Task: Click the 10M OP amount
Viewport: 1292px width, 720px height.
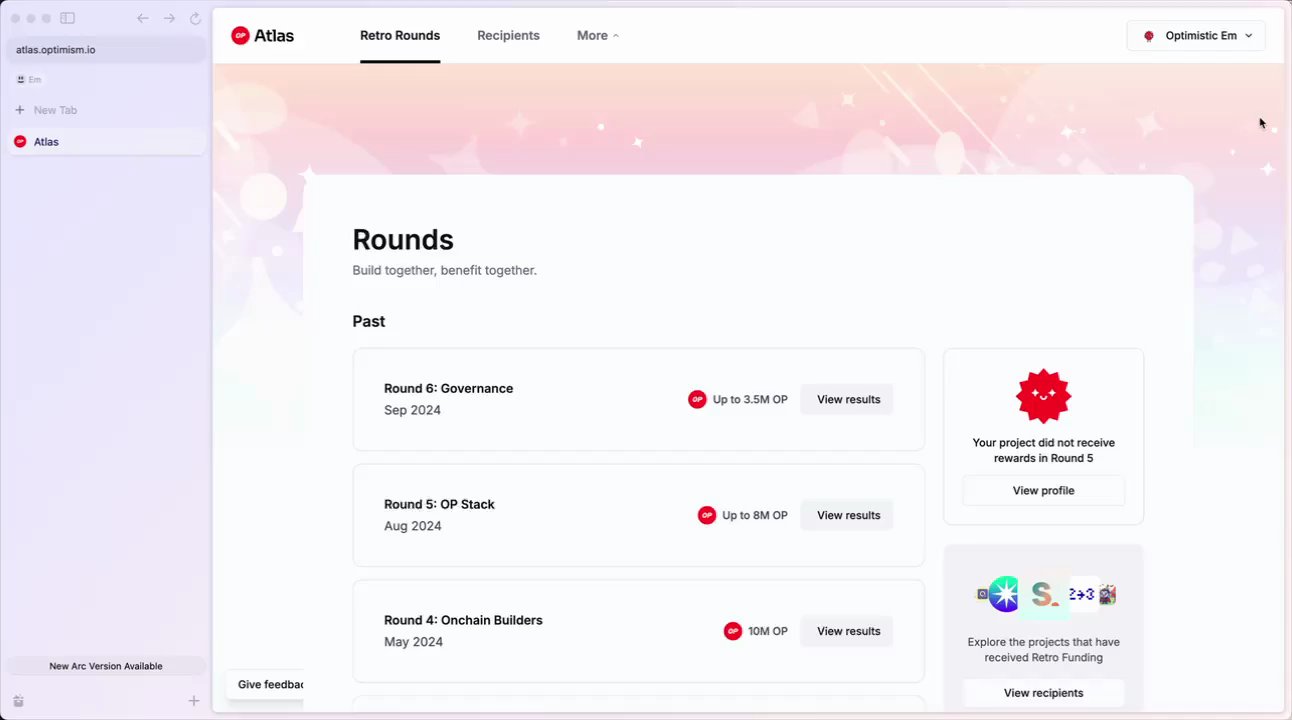Action: point(768,631)
